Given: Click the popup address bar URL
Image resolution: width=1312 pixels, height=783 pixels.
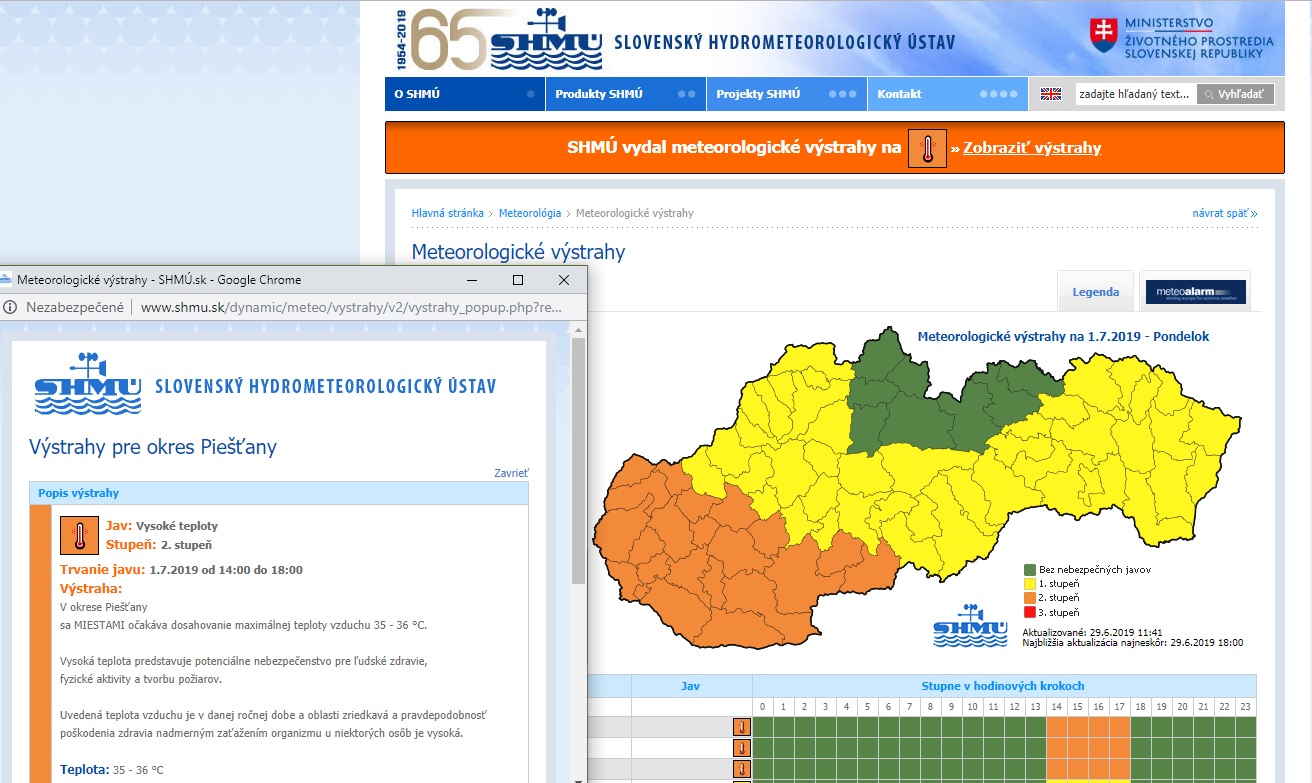Looking at the screenshot, I should click(351, 308).
